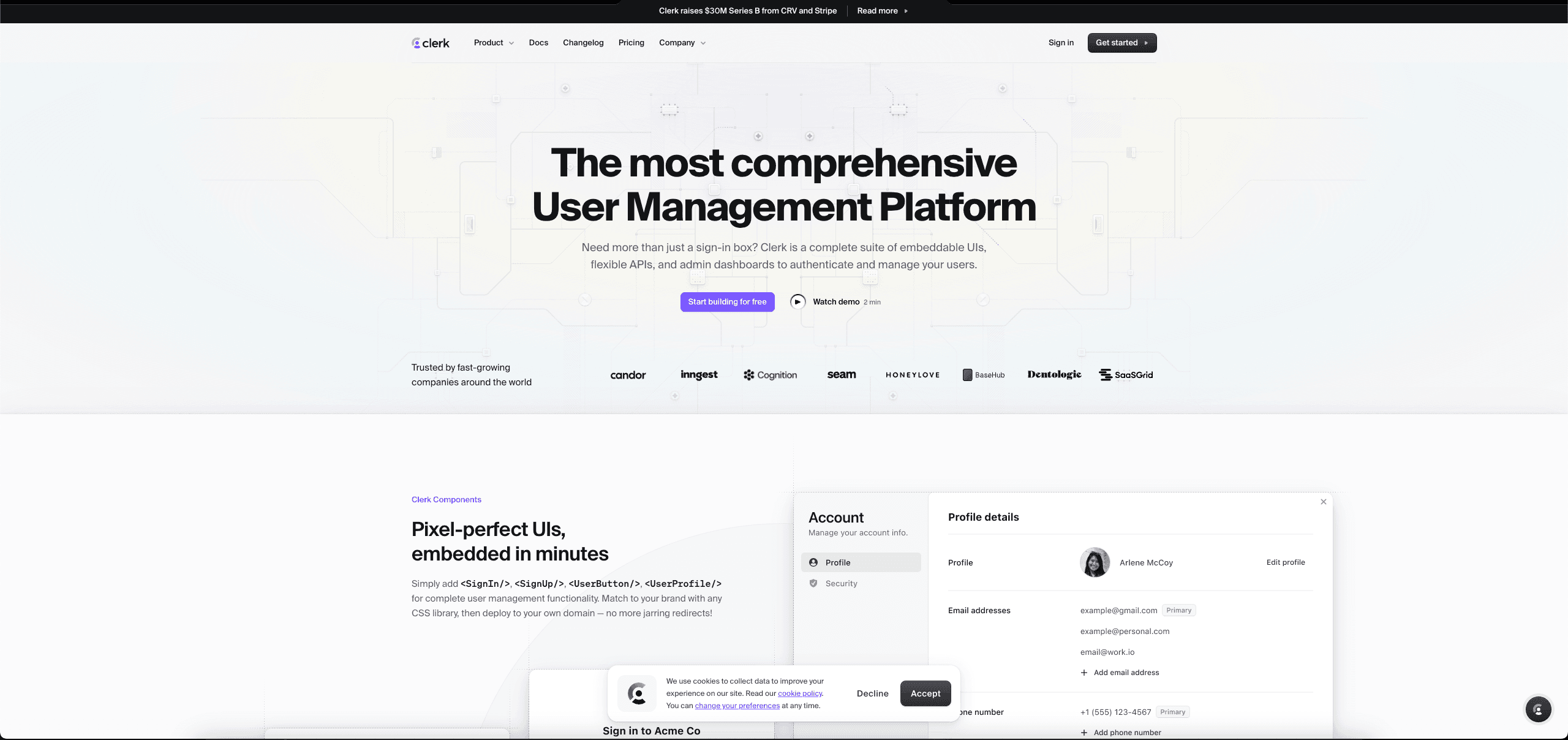Click Start building for free
This screenshot has width=1568, height=740.
(727, 302)
